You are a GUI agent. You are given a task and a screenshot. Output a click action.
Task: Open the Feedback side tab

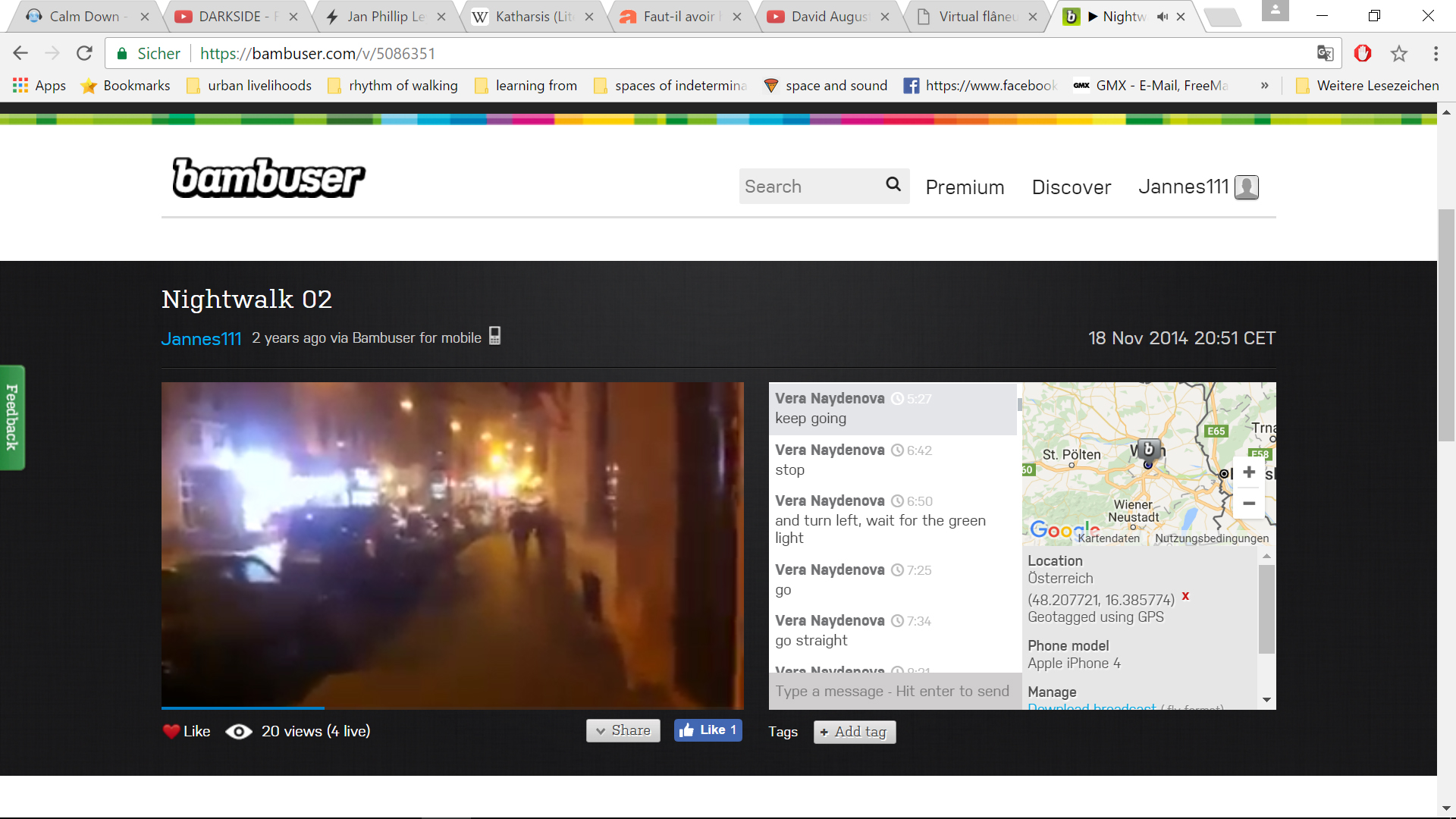coord(12,417)
